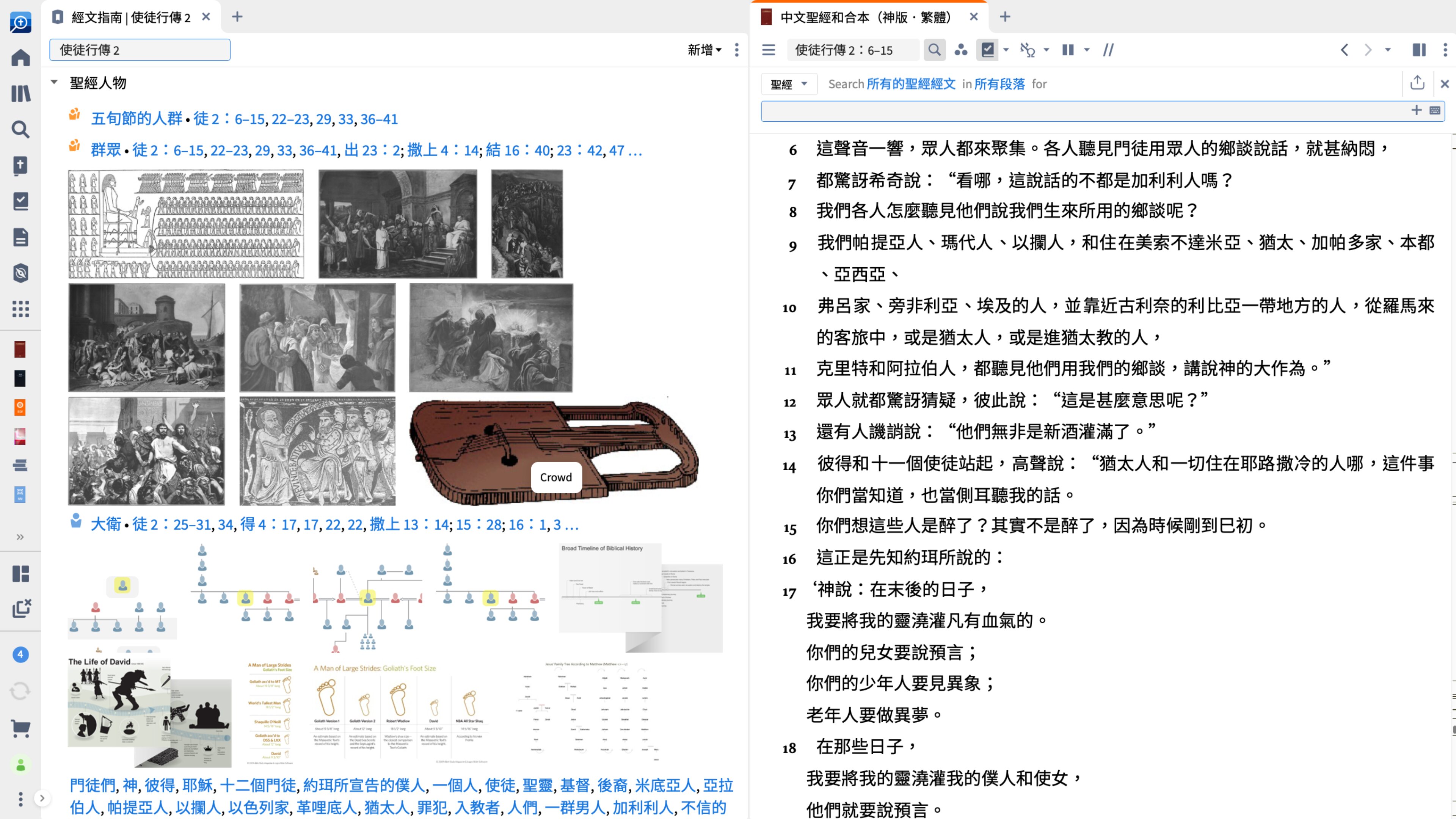
Task: Click the 所有段落 search range link
Action: coord(999,84)
